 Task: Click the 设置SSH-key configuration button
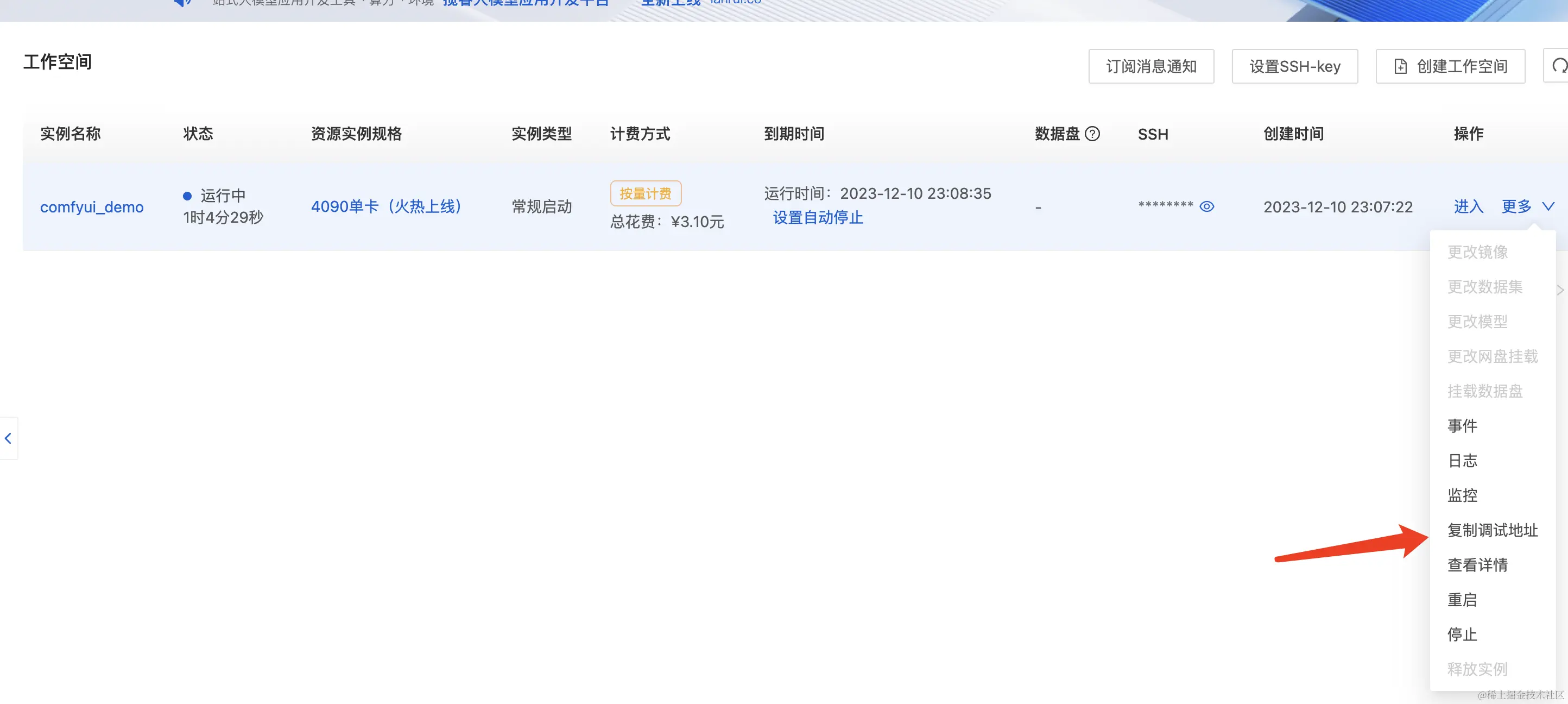pyautogui.click(x=1295, y=66)
